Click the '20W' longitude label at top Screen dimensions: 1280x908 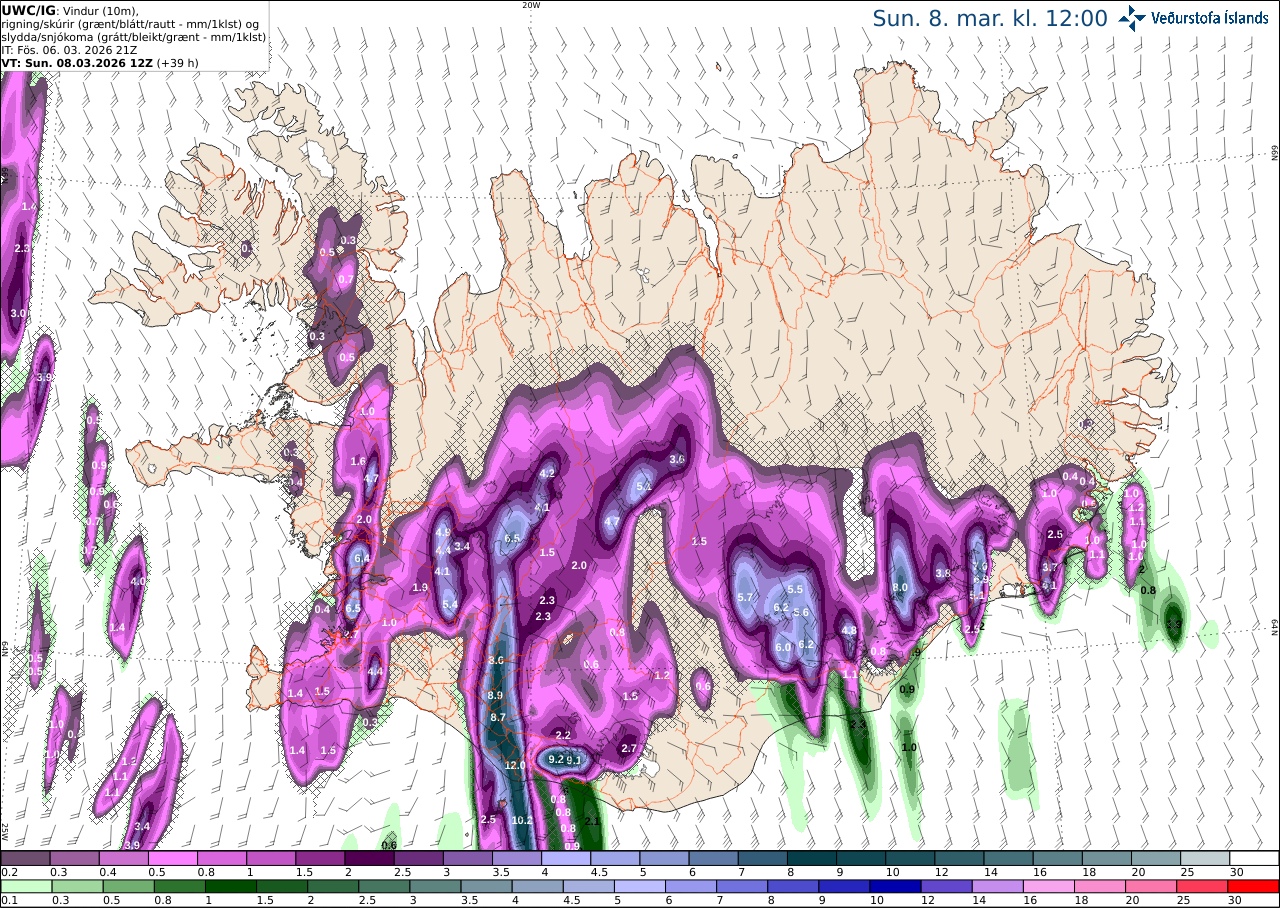(x=531, y=5)
